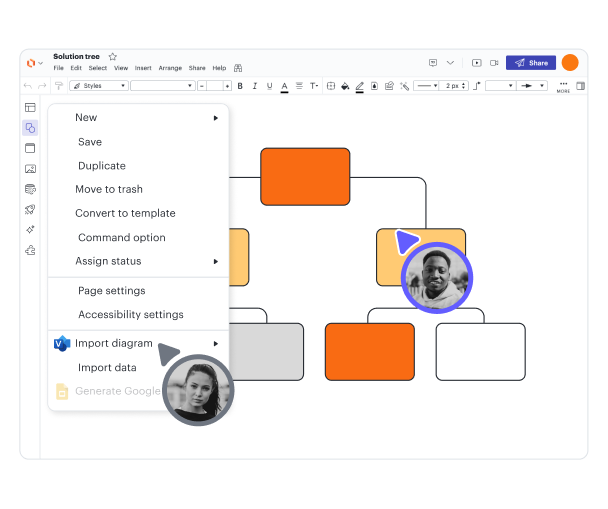Image resolution: width=608 pixels, height=509 pixels.
Task: Click the MORE toolbar button
Action: 563,87
